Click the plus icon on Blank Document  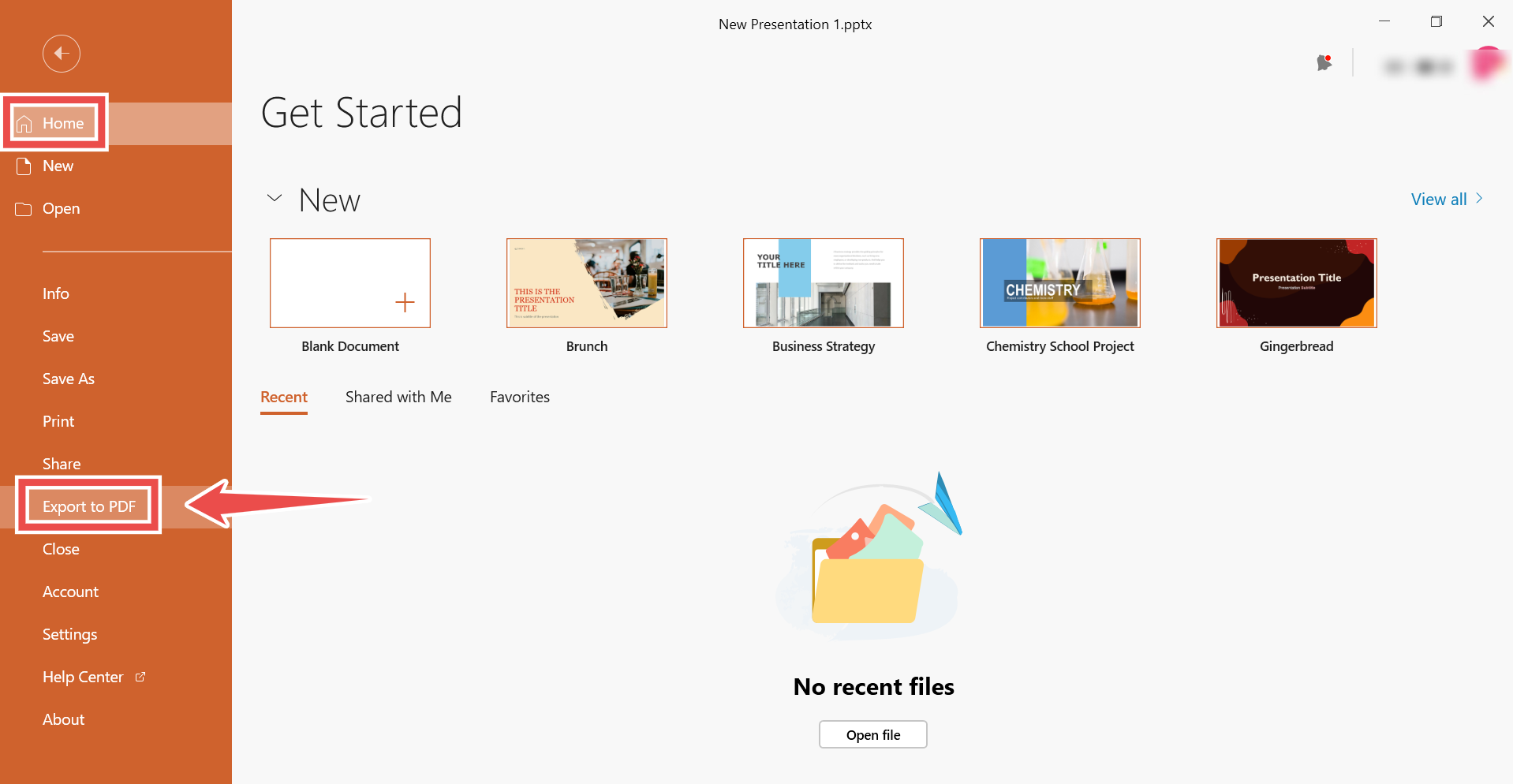tap(405, 302)
